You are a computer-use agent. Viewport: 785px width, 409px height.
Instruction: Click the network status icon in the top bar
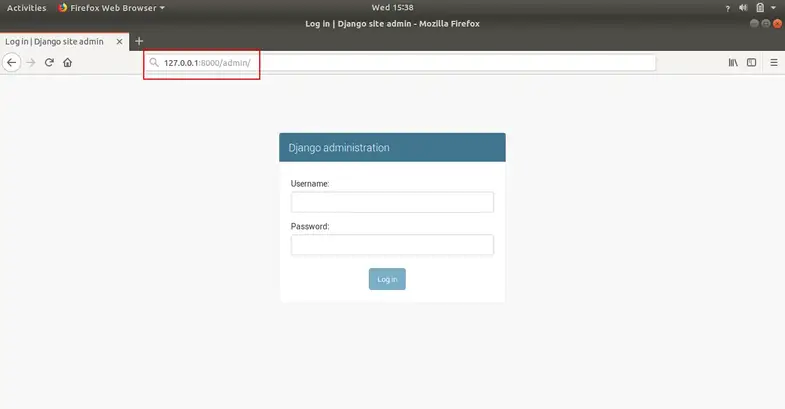click(727, 8)
